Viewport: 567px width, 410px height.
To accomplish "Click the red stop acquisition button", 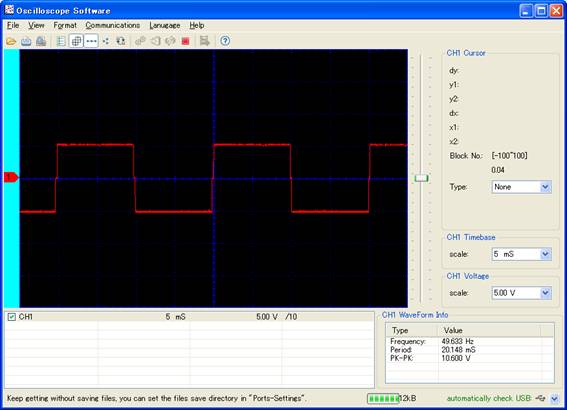I will [186, 41].
